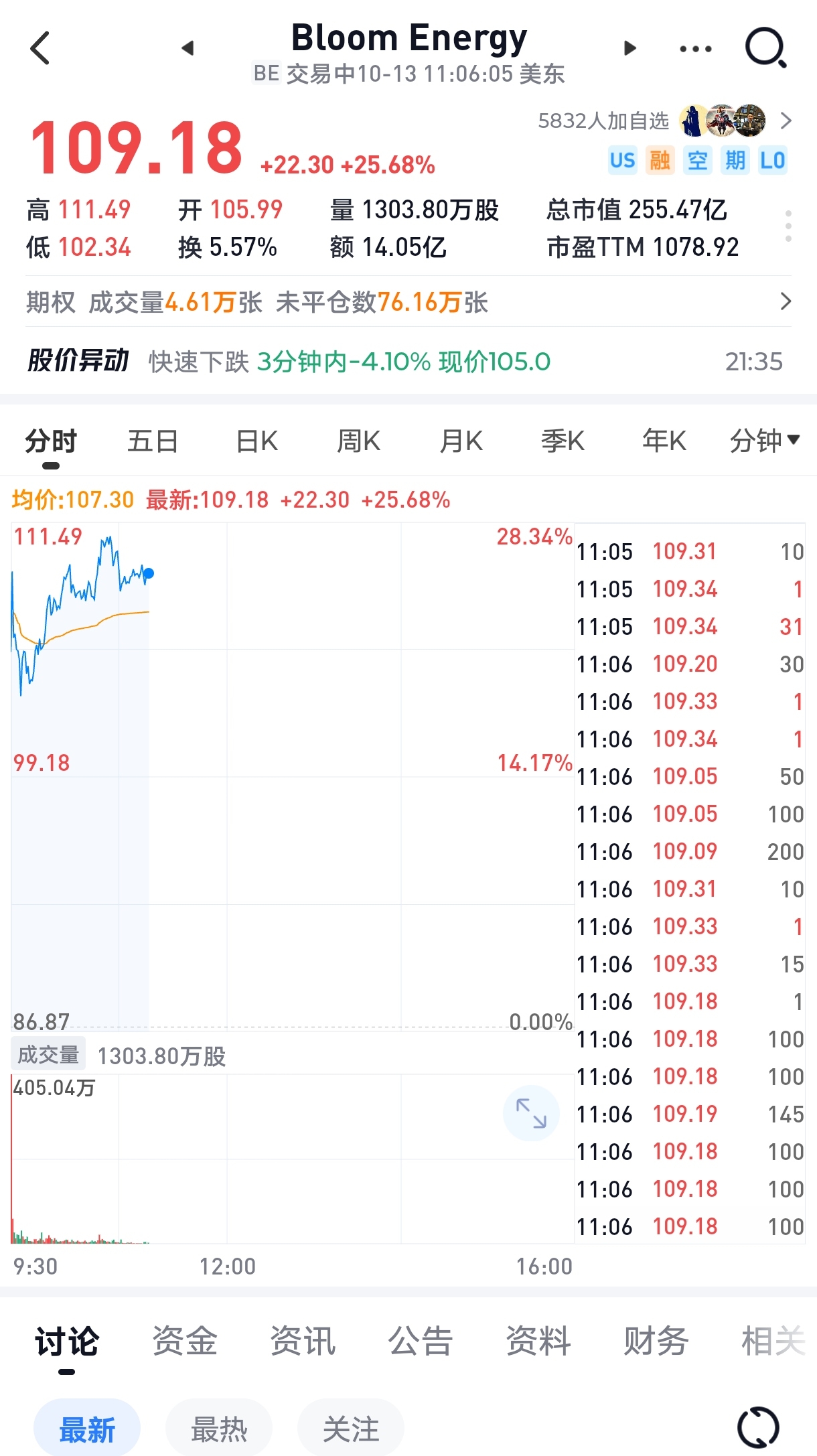Tap the vertical dots beside market cap
The image size is (817, 1456).
788,226
